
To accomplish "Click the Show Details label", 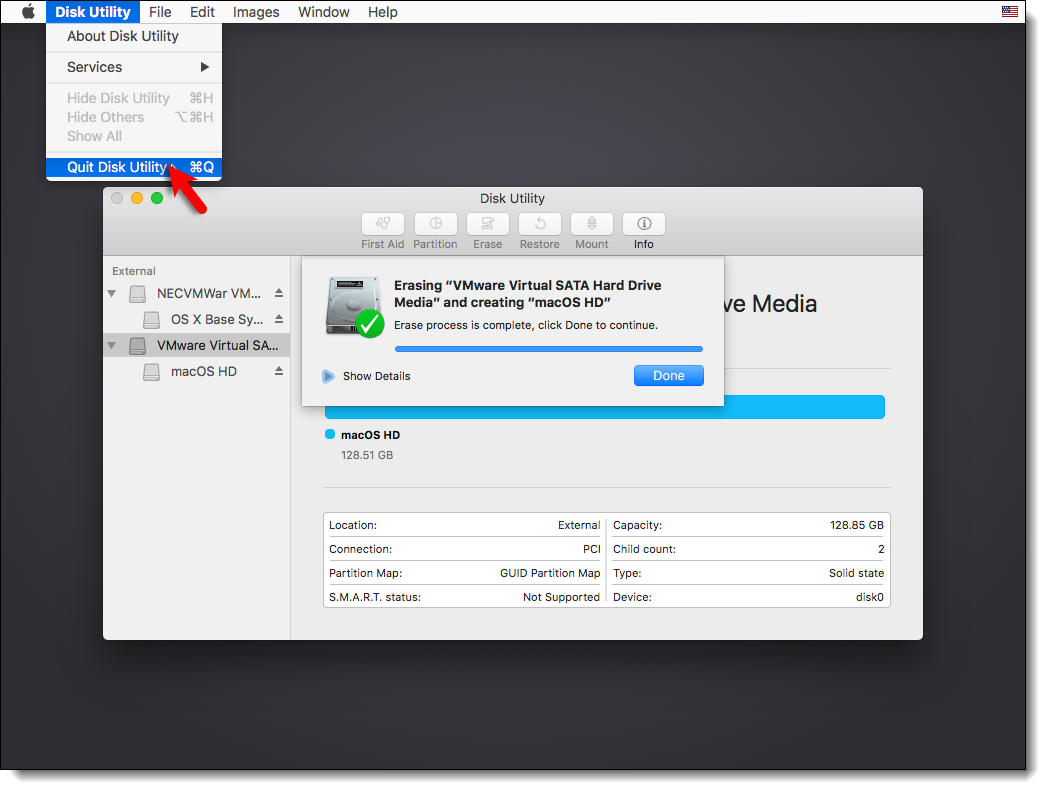I will point(376,376).
